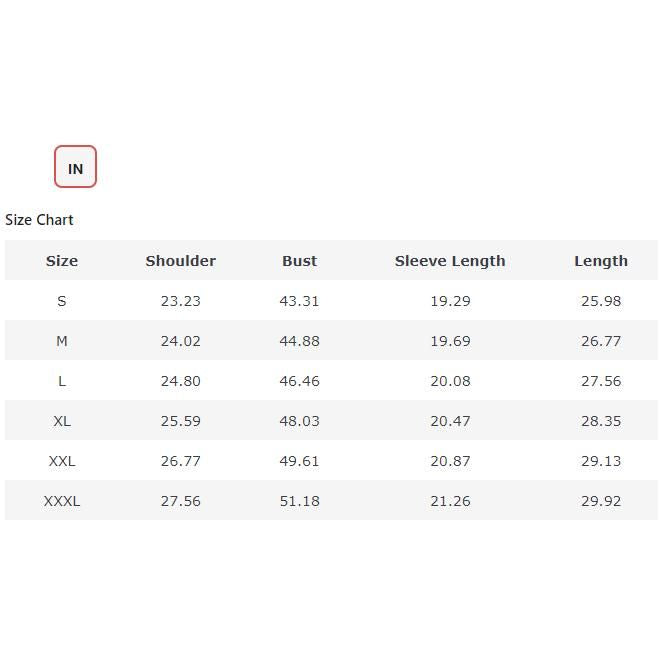Click the IN unit toggle button
This screenshot has width=663, height=663.
[x=75, y=167]
